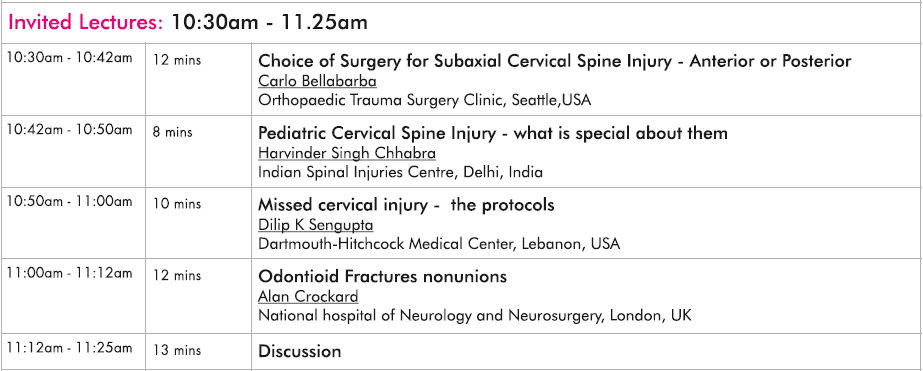This screenshot has width=923, height=371.
Task: Click the Choice of Surgery for Subaxial lecture title
Action: [555, 61]
